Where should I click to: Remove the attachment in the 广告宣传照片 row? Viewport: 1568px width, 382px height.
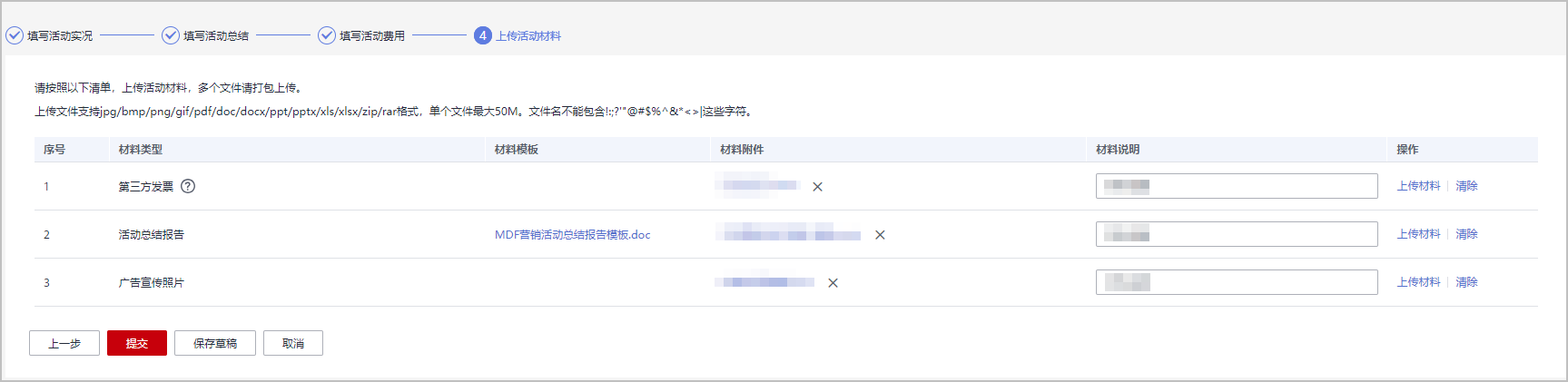(833, 283)
